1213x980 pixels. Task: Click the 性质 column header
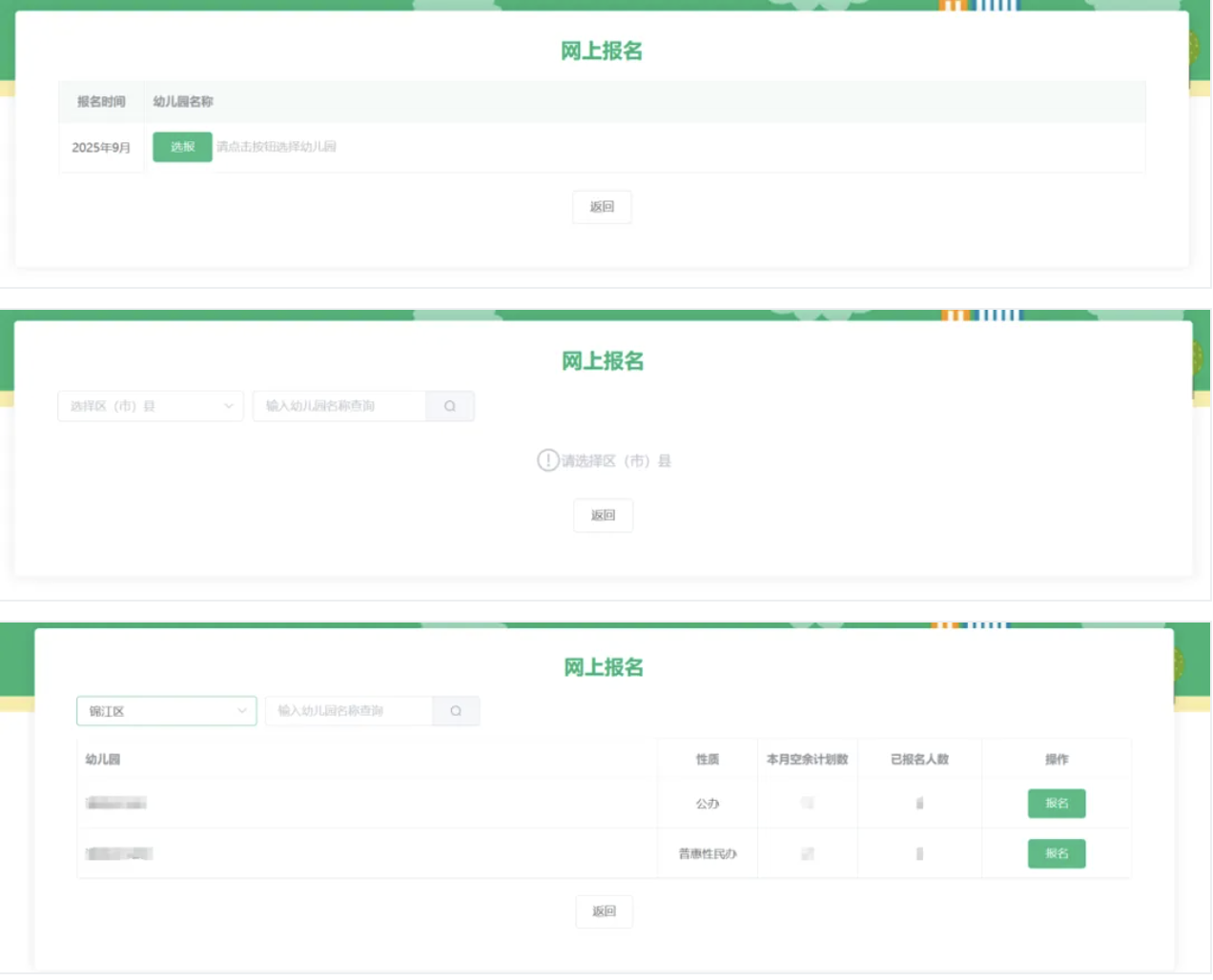[708, 760]
